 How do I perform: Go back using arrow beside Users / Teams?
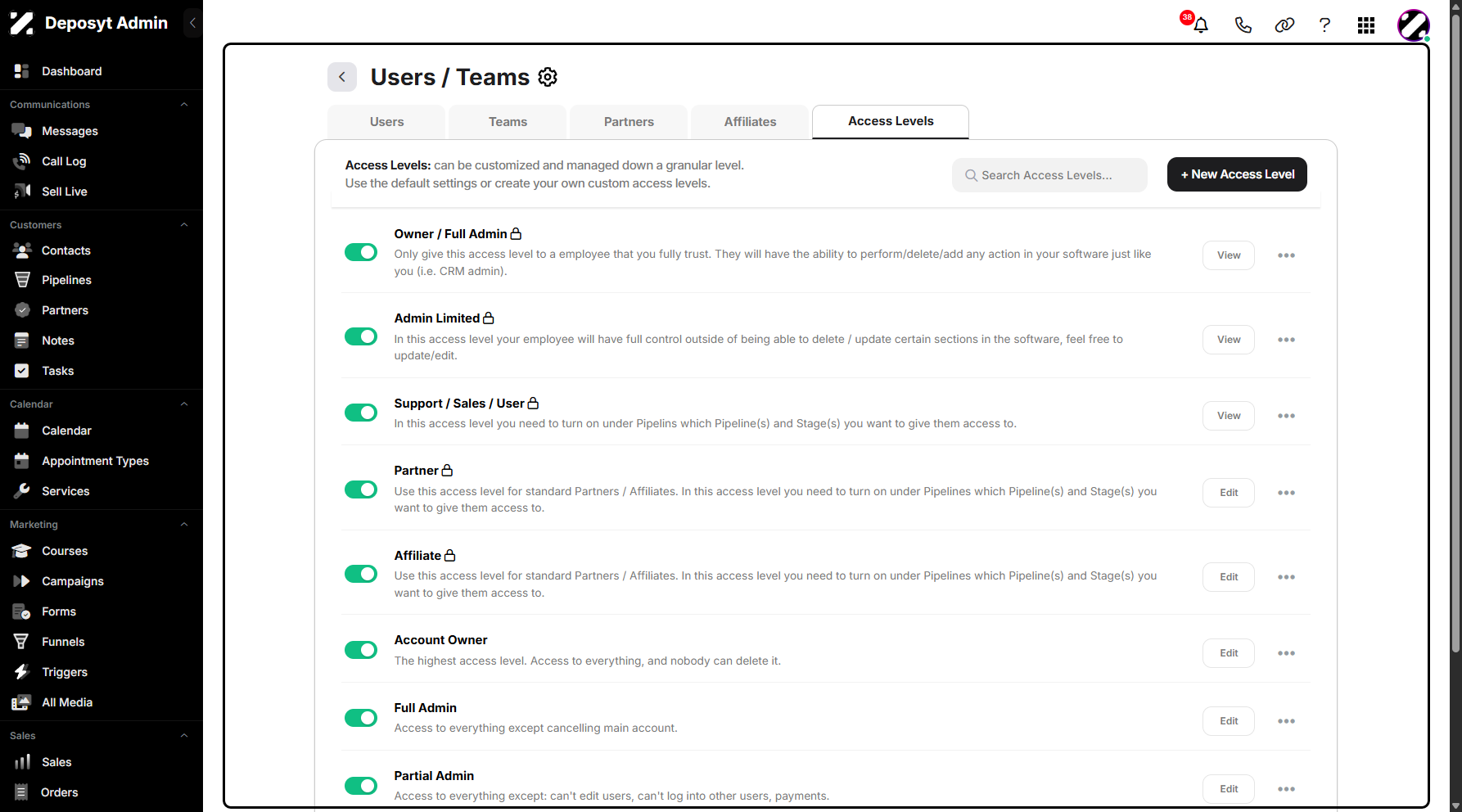coord(342,77)
